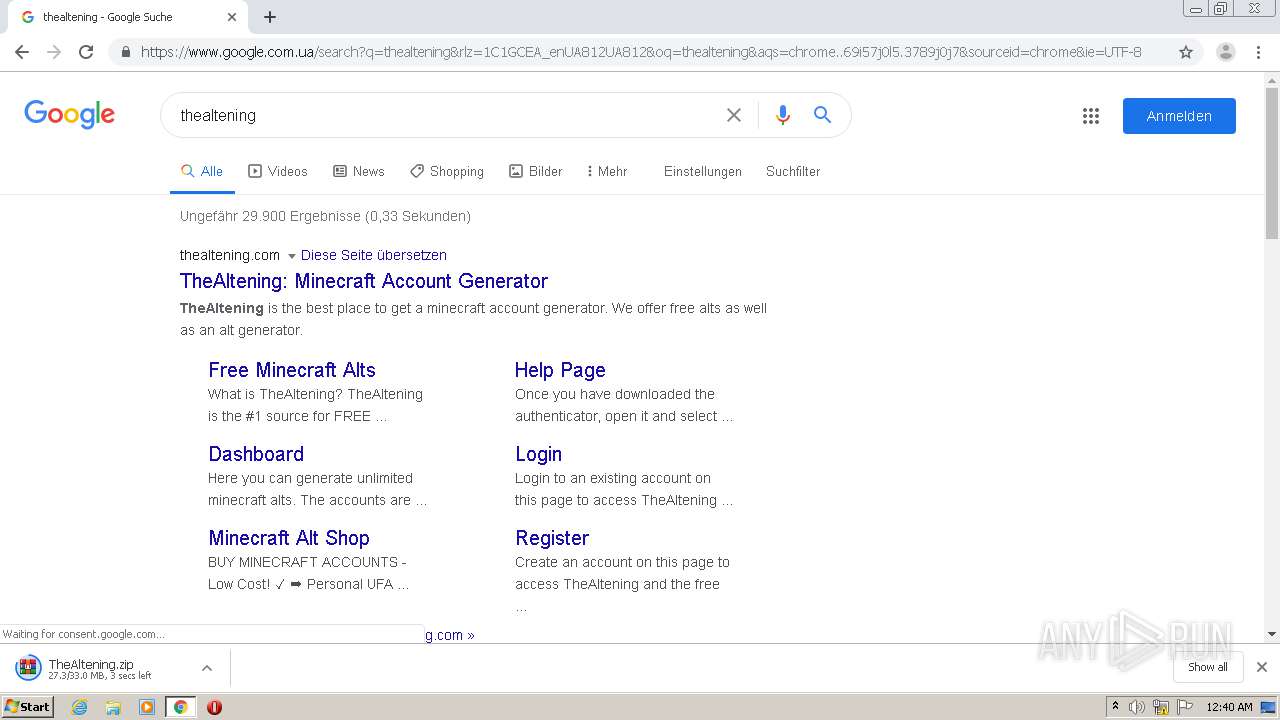Open the Windows Start menu
The image size is (1280, 720).
[x=27, y=707]
